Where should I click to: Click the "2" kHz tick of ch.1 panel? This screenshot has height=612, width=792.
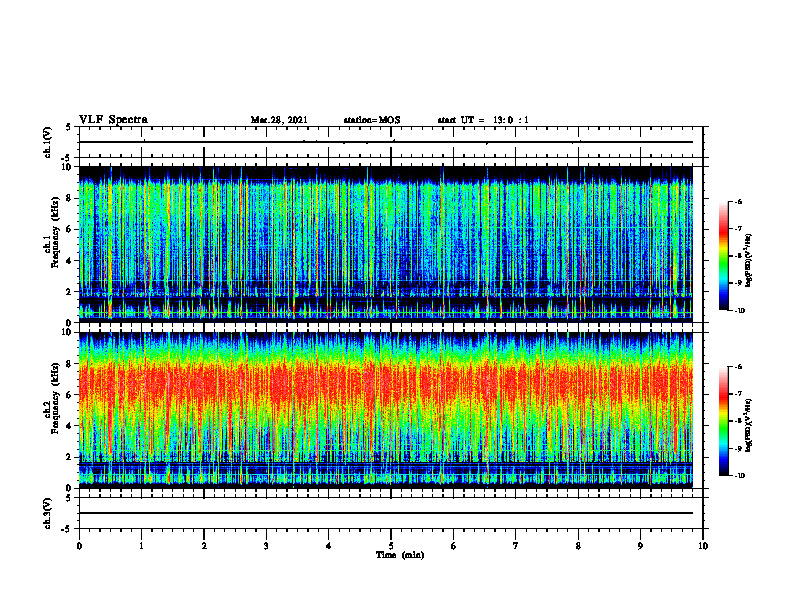tap(70, 291)
